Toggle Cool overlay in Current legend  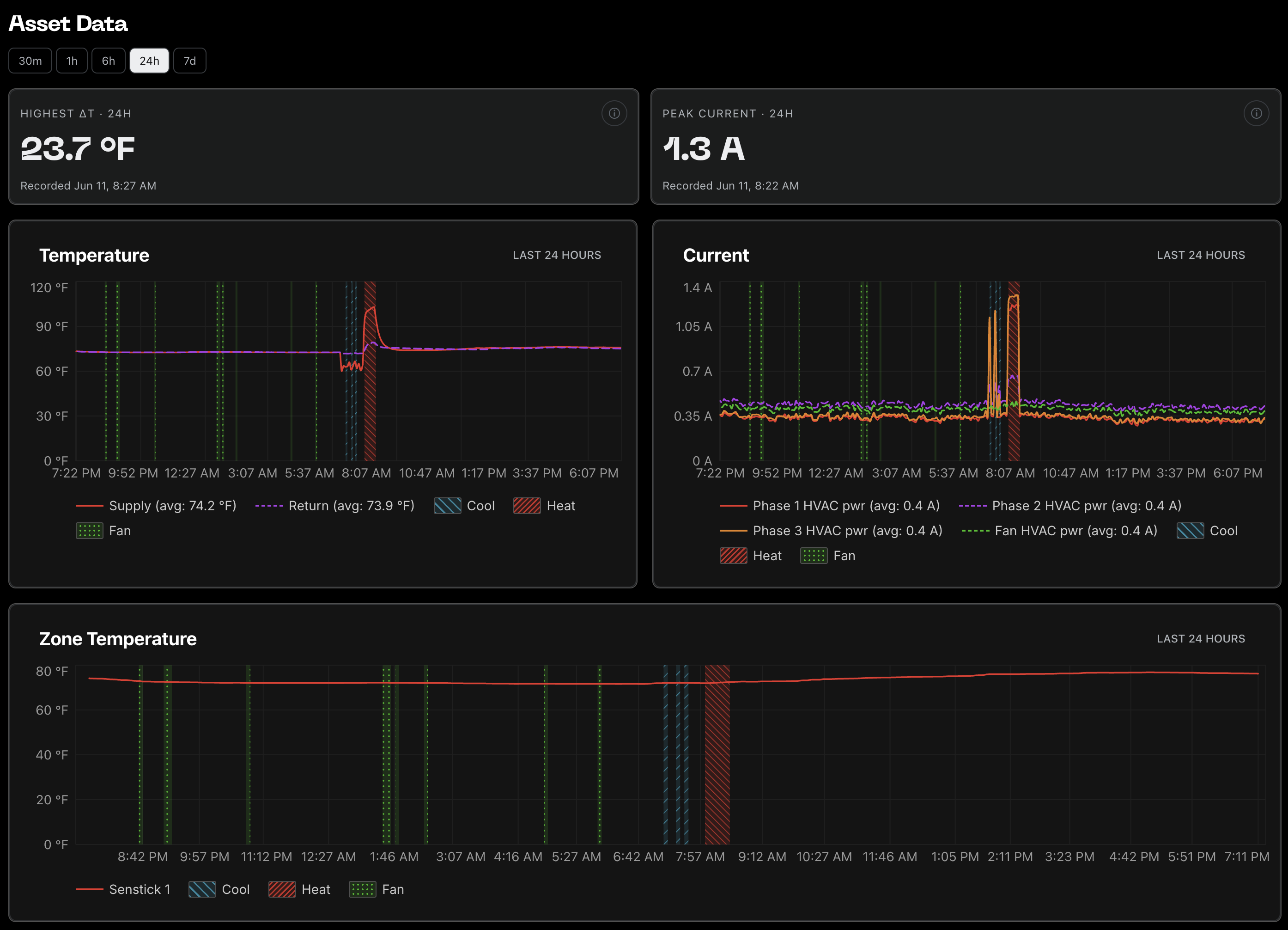[1207, 531]
